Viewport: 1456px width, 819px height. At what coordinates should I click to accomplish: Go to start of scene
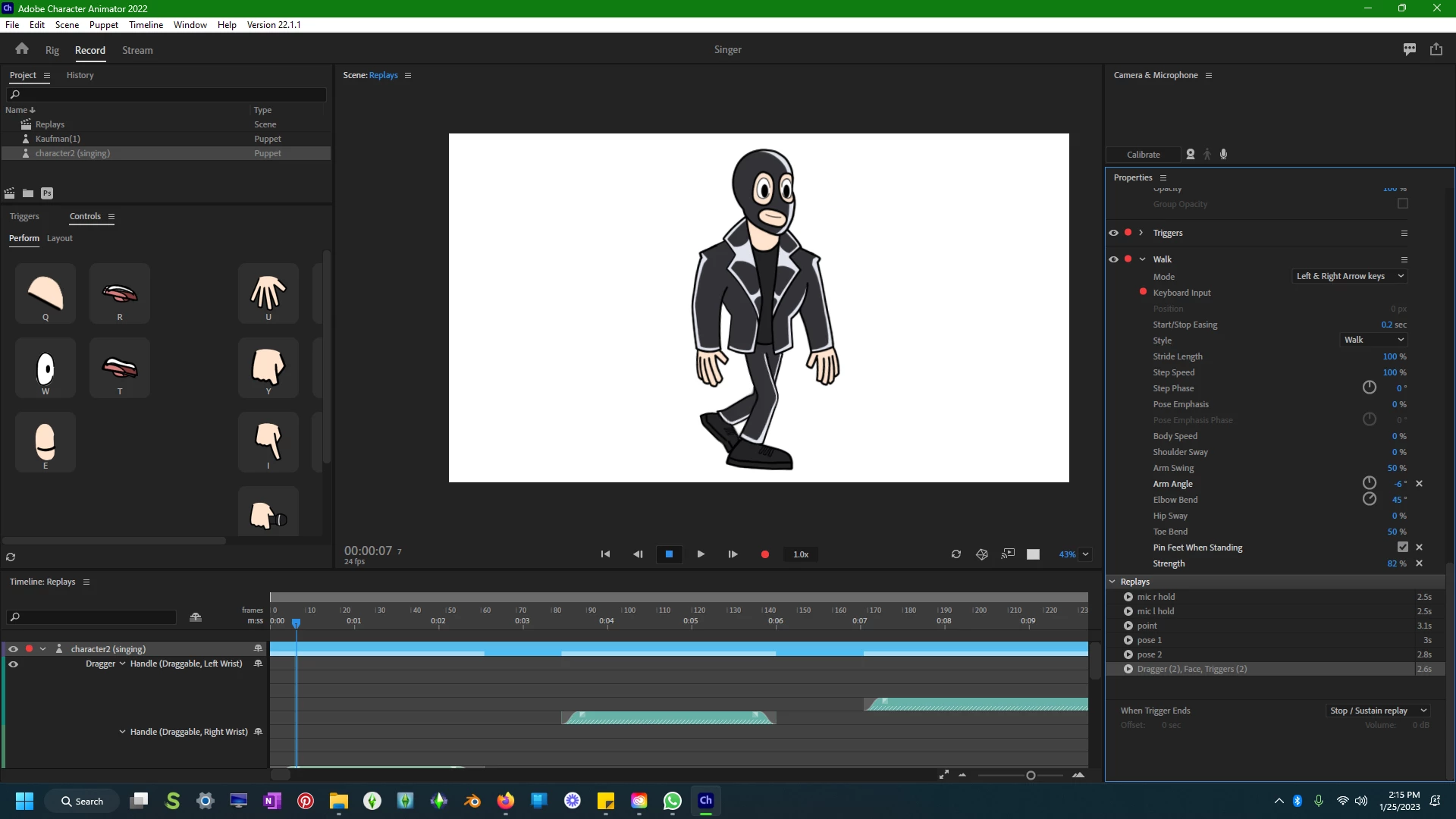click(x=605, y=554)
